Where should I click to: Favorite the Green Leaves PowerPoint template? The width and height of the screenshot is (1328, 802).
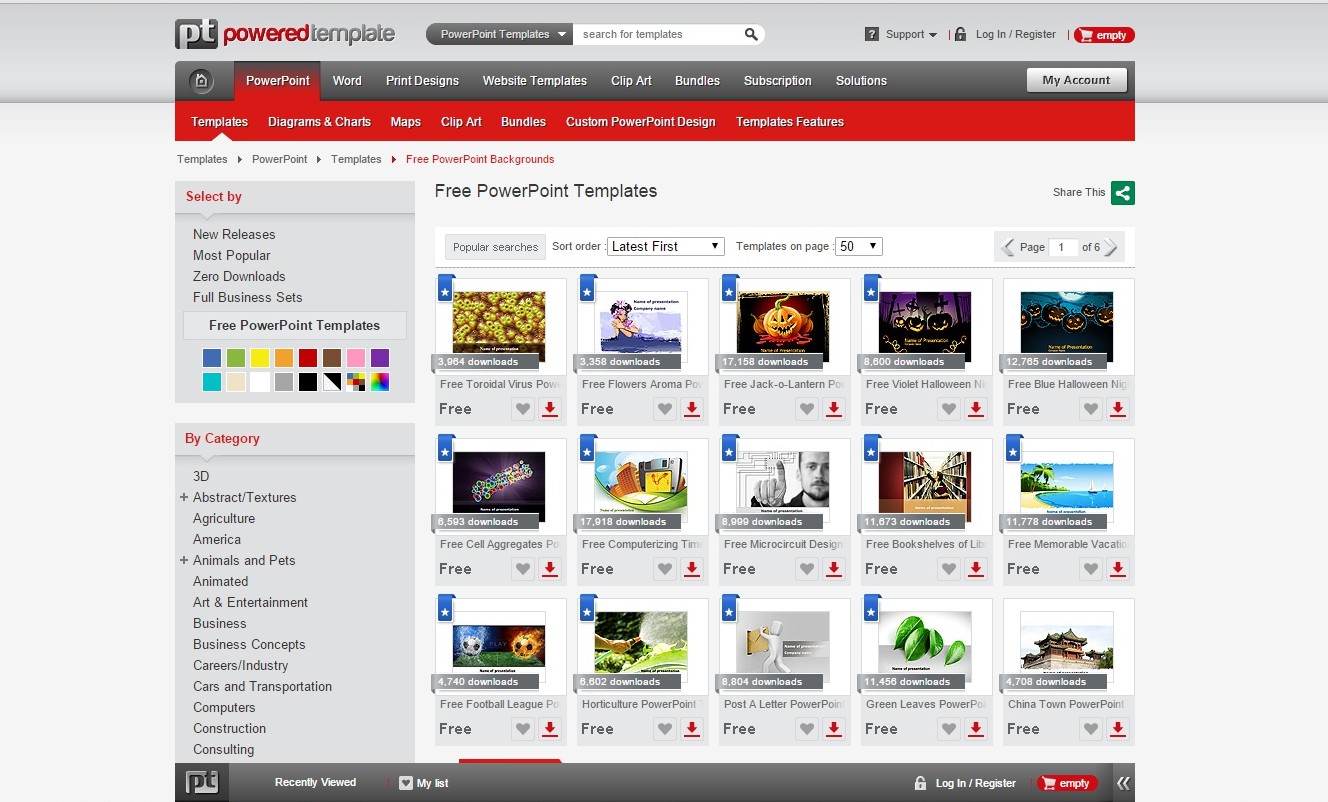click(949, 729)
